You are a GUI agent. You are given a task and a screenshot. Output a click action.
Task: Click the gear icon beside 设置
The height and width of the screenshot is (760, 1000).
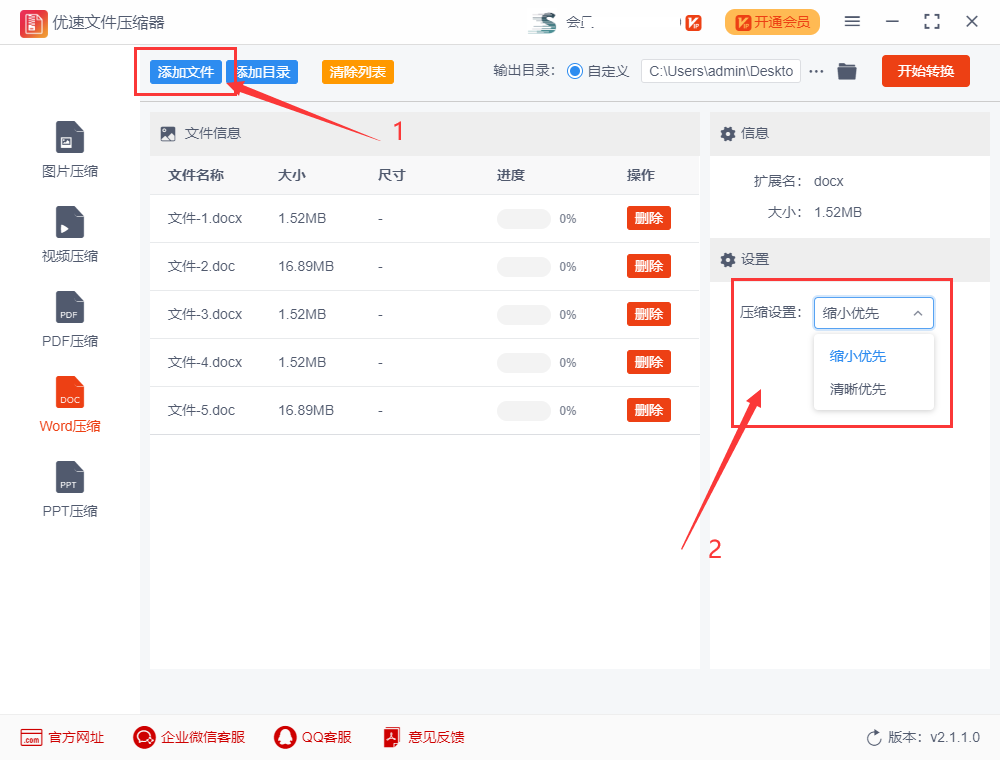coord(728,259)
